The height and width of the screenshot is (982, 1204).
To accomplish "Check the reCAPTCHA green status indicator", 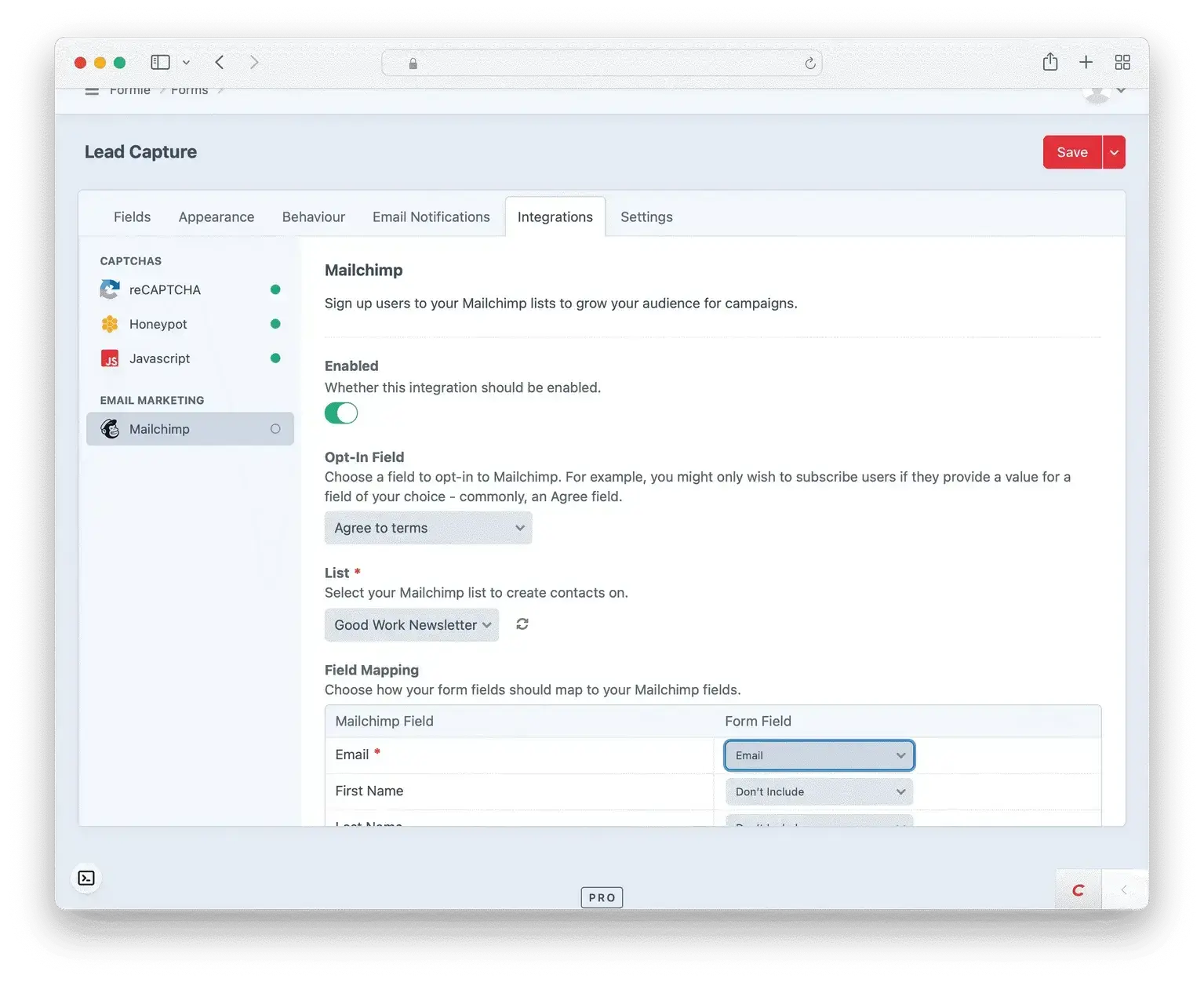I will 275,289.
